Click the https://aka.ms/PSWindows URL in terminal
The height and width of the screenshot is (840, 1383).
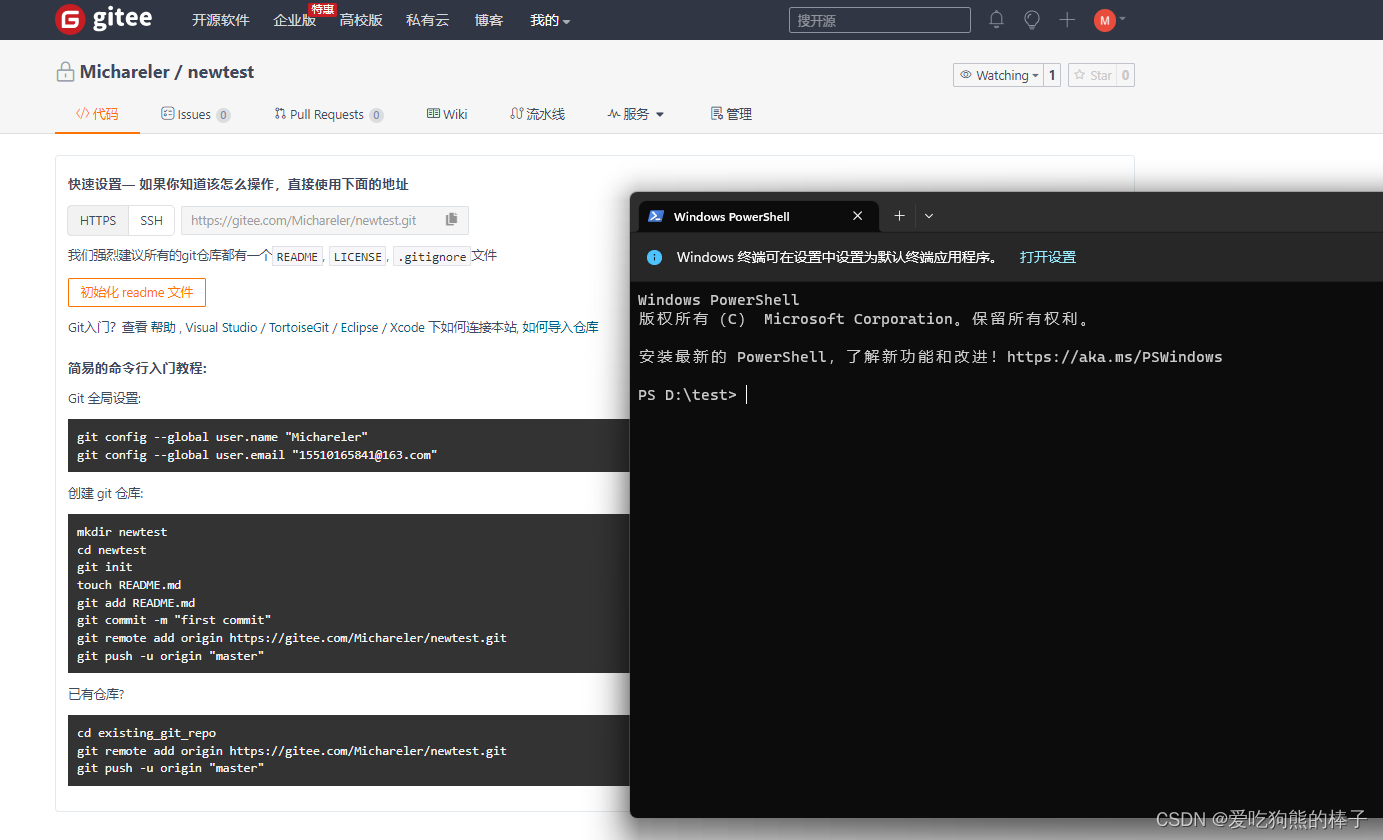coord(1114,357)
